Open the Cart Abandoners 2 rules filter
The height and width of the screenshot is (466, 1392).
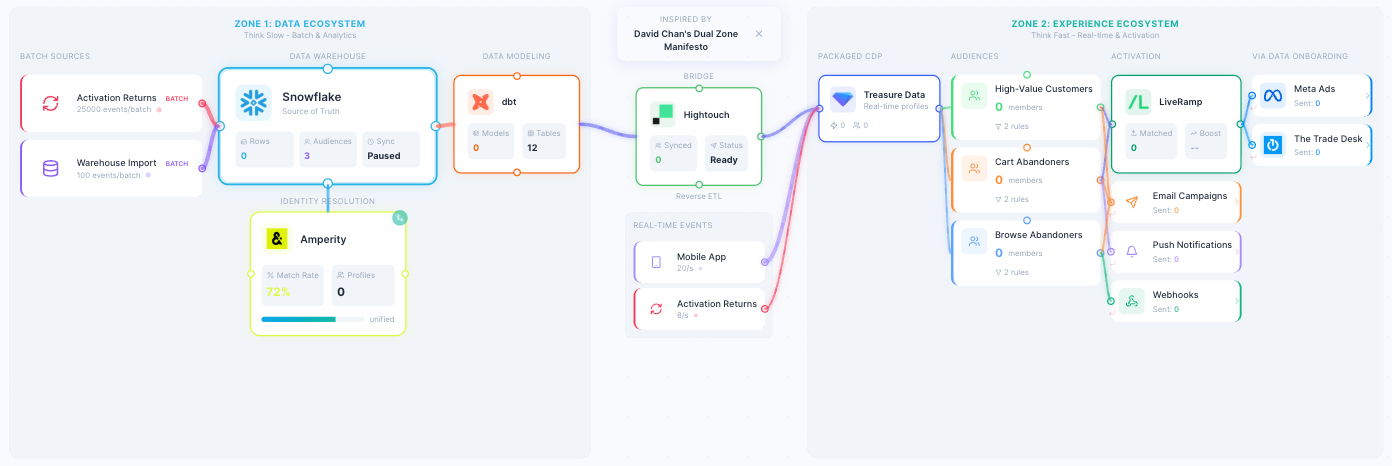[1011, 199]
